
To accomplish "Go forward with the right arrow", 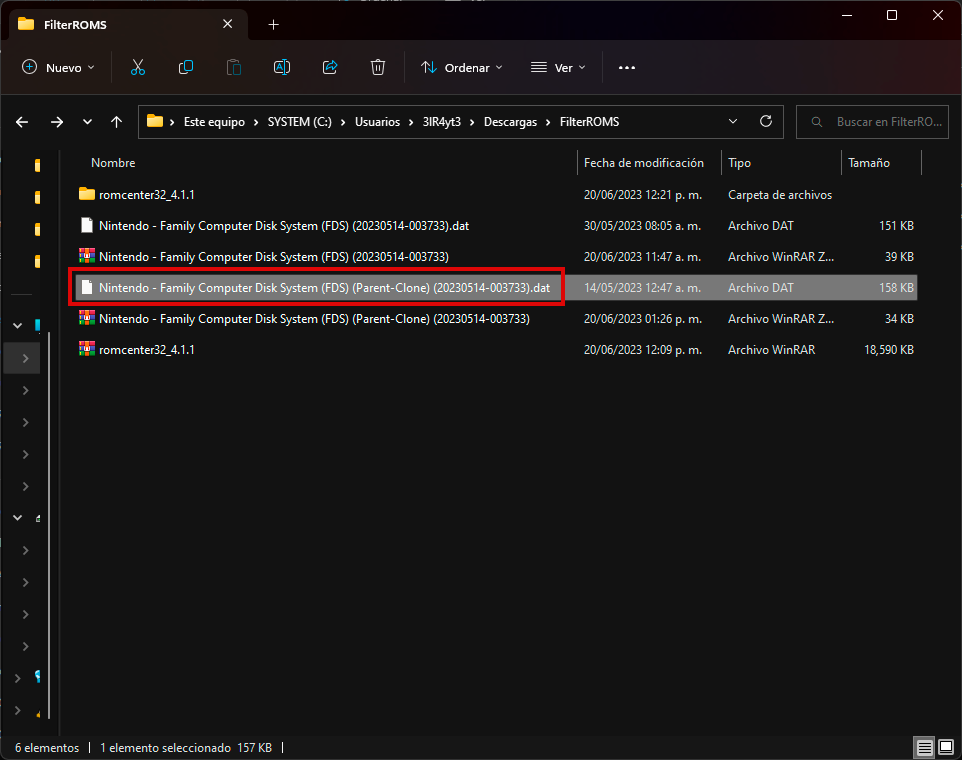I will pos(57,122).
